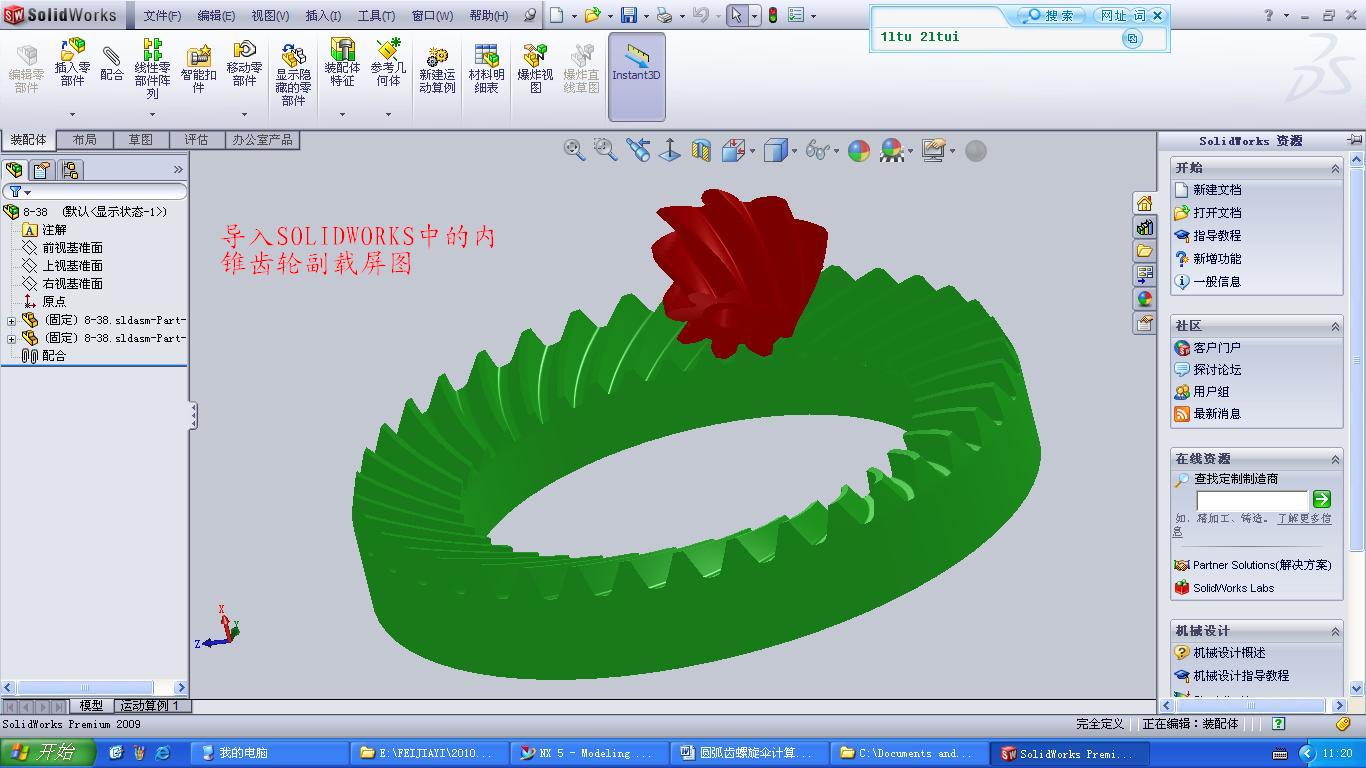This screenshot has width=1366, height=768.
Task: Select 上视基准面 plane in the tree
Action: [x=72, y=266]
